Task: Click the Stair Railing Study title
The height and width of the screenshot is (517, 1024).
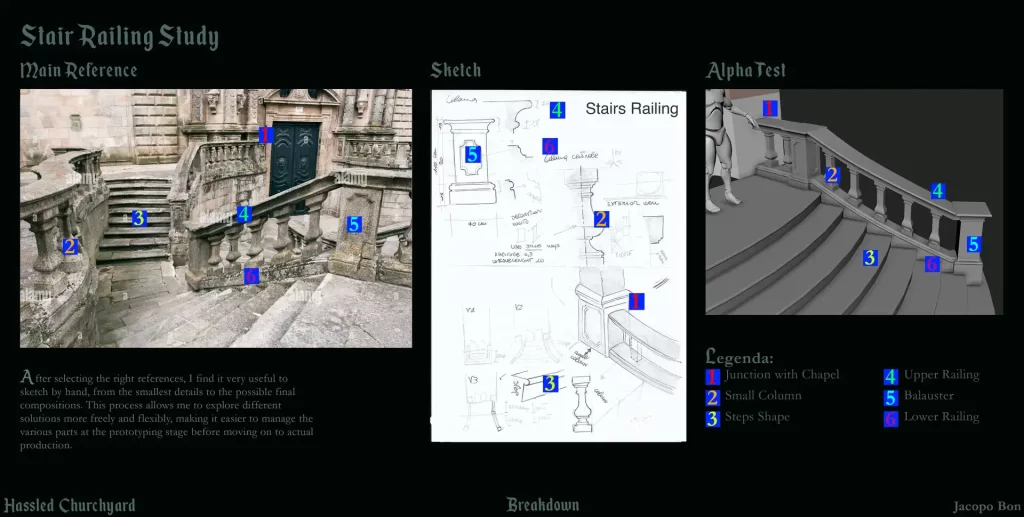Action: [x=120, y=38]
